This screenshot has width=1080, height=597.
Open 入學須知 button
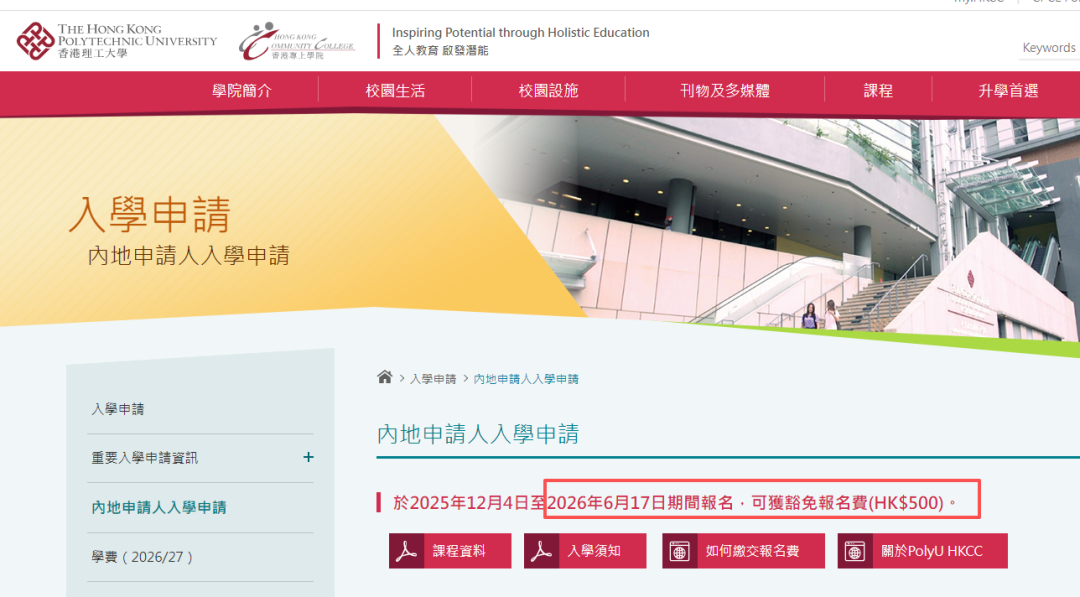(x=585, y=551)
